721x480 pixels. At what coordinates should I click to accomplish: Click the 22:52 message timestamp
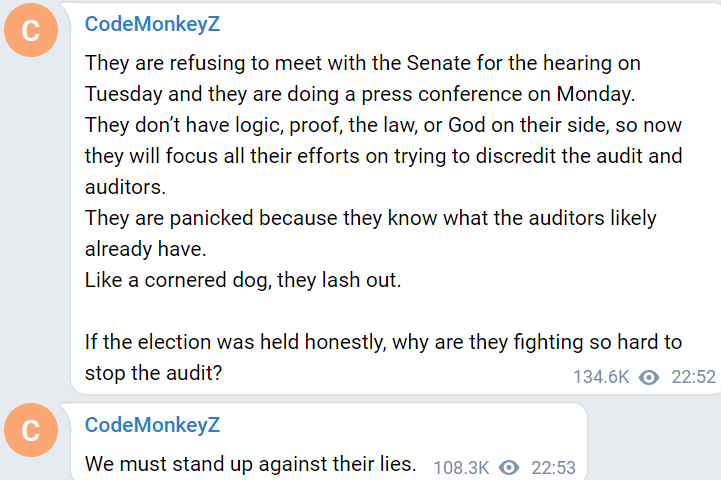pyautogui.click(x=693, y=377)
